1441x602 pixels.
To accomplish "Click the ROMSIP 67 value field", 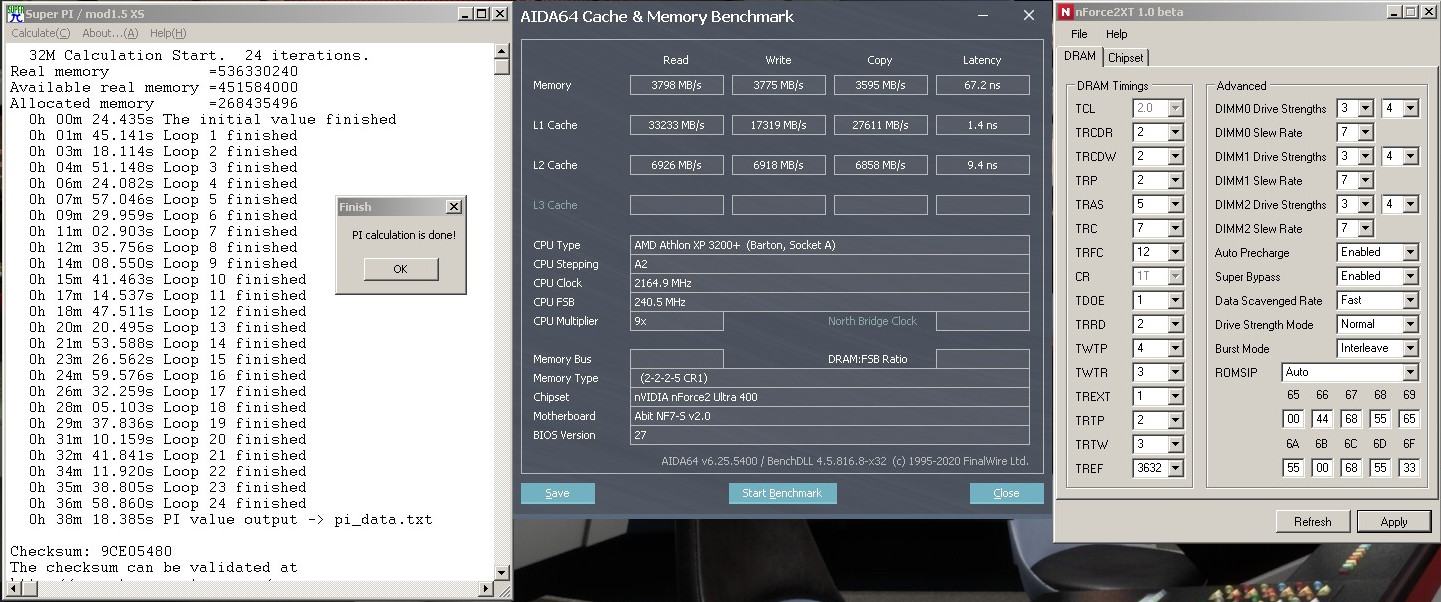I will [x=1351, y=419].
